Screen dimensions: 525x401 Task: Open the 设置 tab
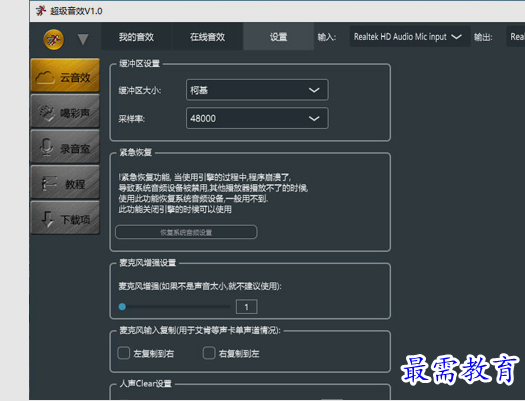tap(279, 37)
